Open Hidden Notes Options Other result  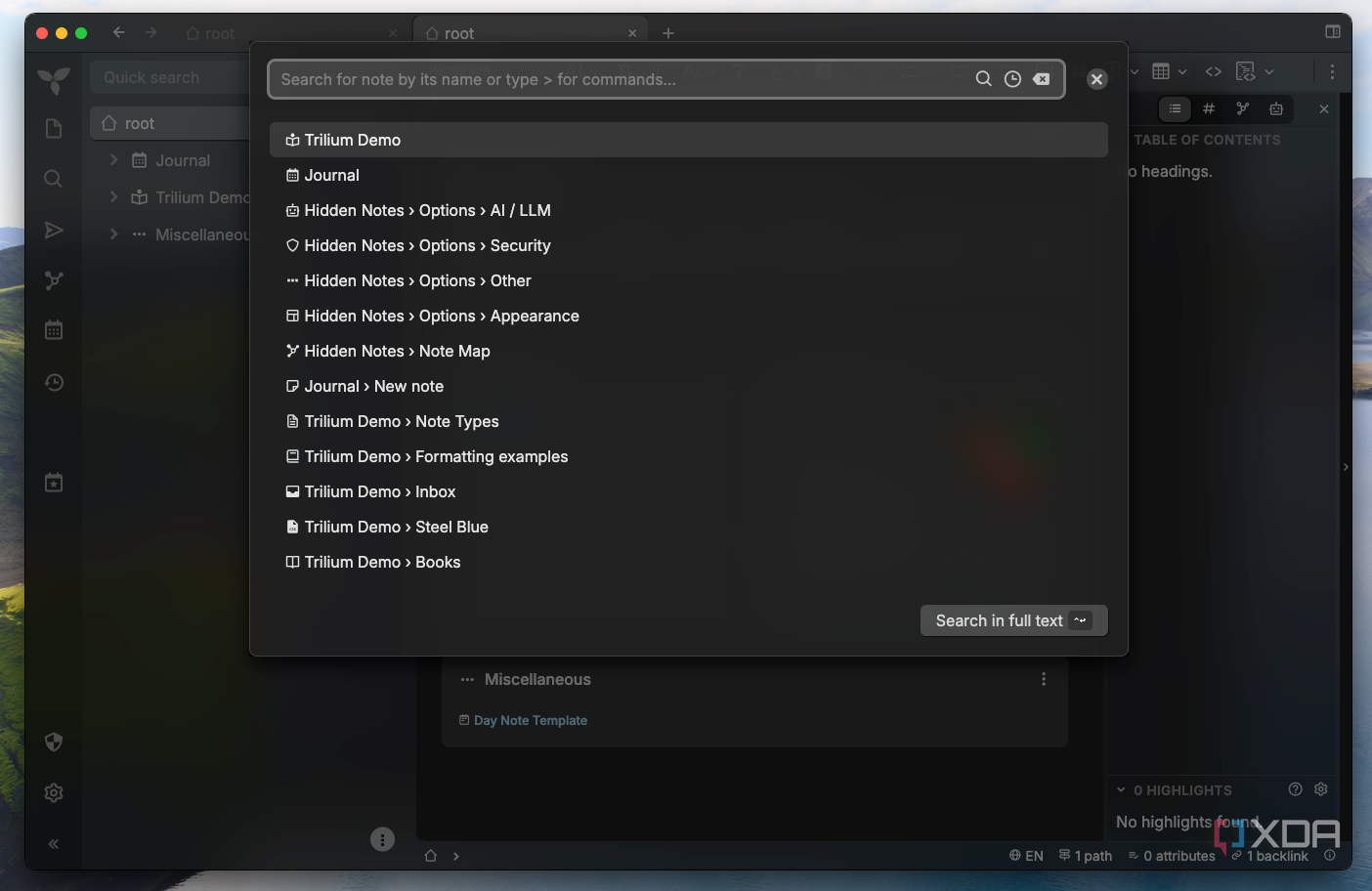[688, 280]
